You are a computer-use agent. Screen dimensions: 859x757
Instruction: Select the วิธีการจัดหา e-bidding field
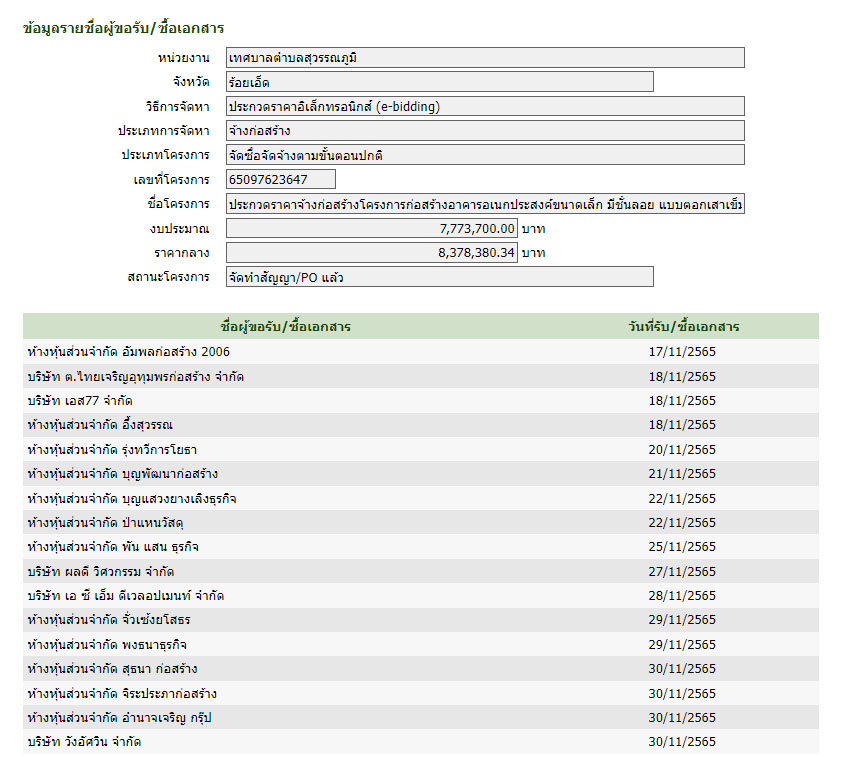point(485,106)
